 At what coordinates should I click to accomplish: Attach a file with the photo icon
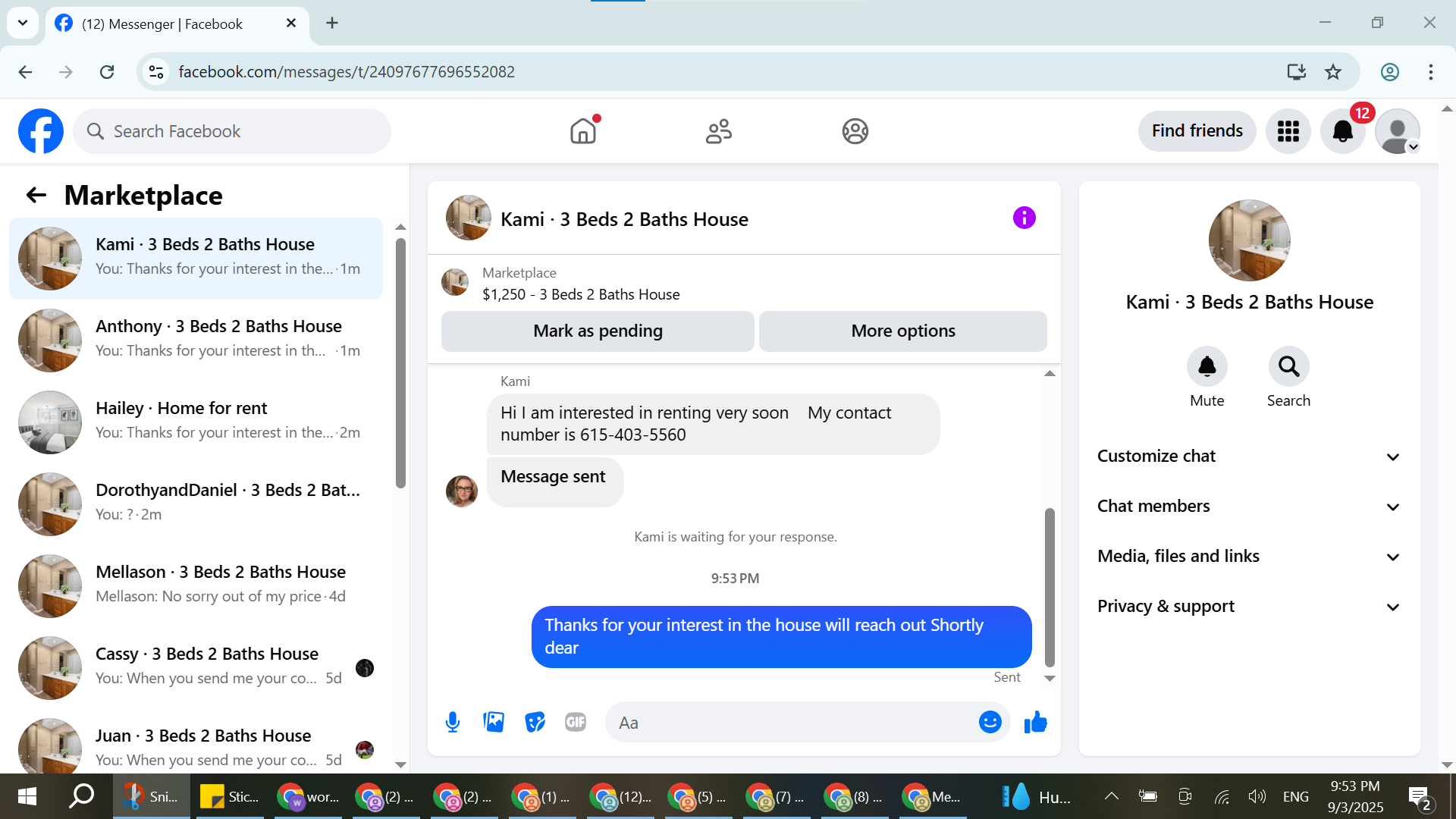(494, 722)
